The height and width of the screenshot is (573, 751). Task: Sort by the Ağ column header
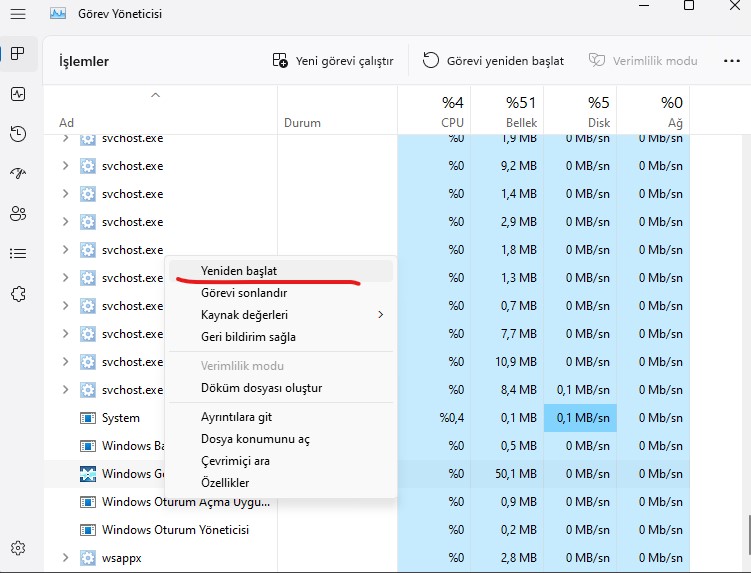coord(653,110)
